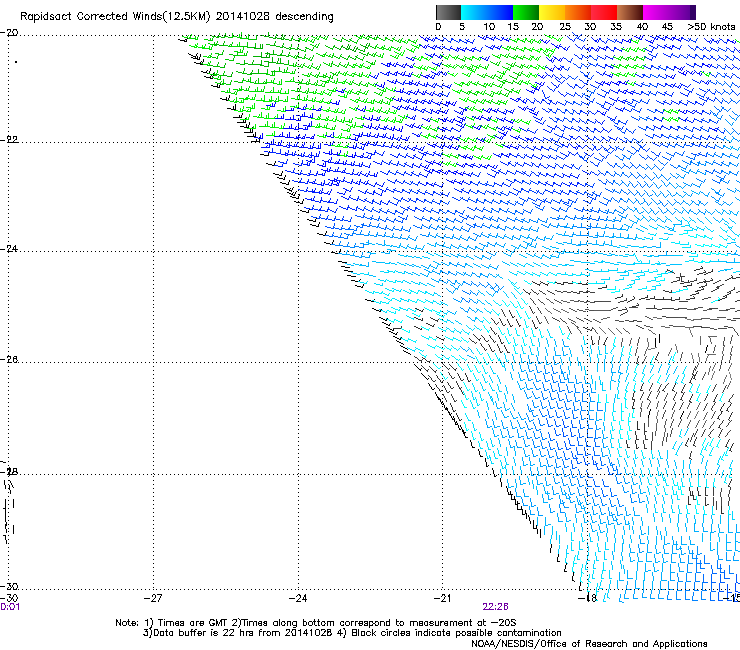Click the green 15-20 knots color swatch
Viewport: 740px width, 650px height.
(526, 12)
